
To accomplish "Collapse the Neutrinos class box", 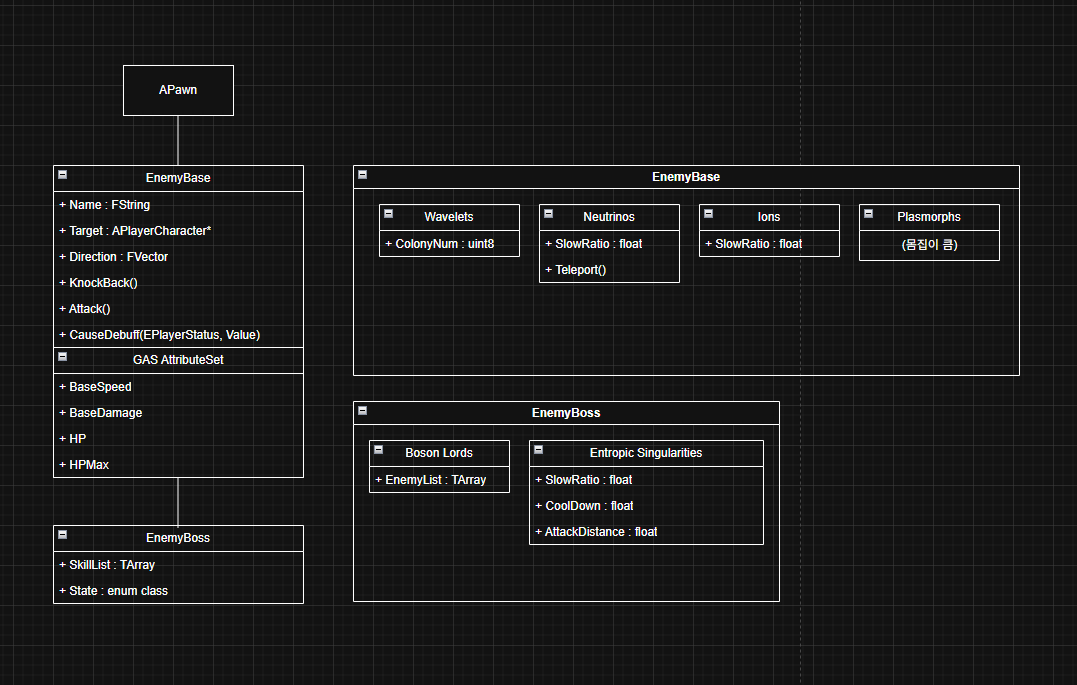I will point(549,214).
